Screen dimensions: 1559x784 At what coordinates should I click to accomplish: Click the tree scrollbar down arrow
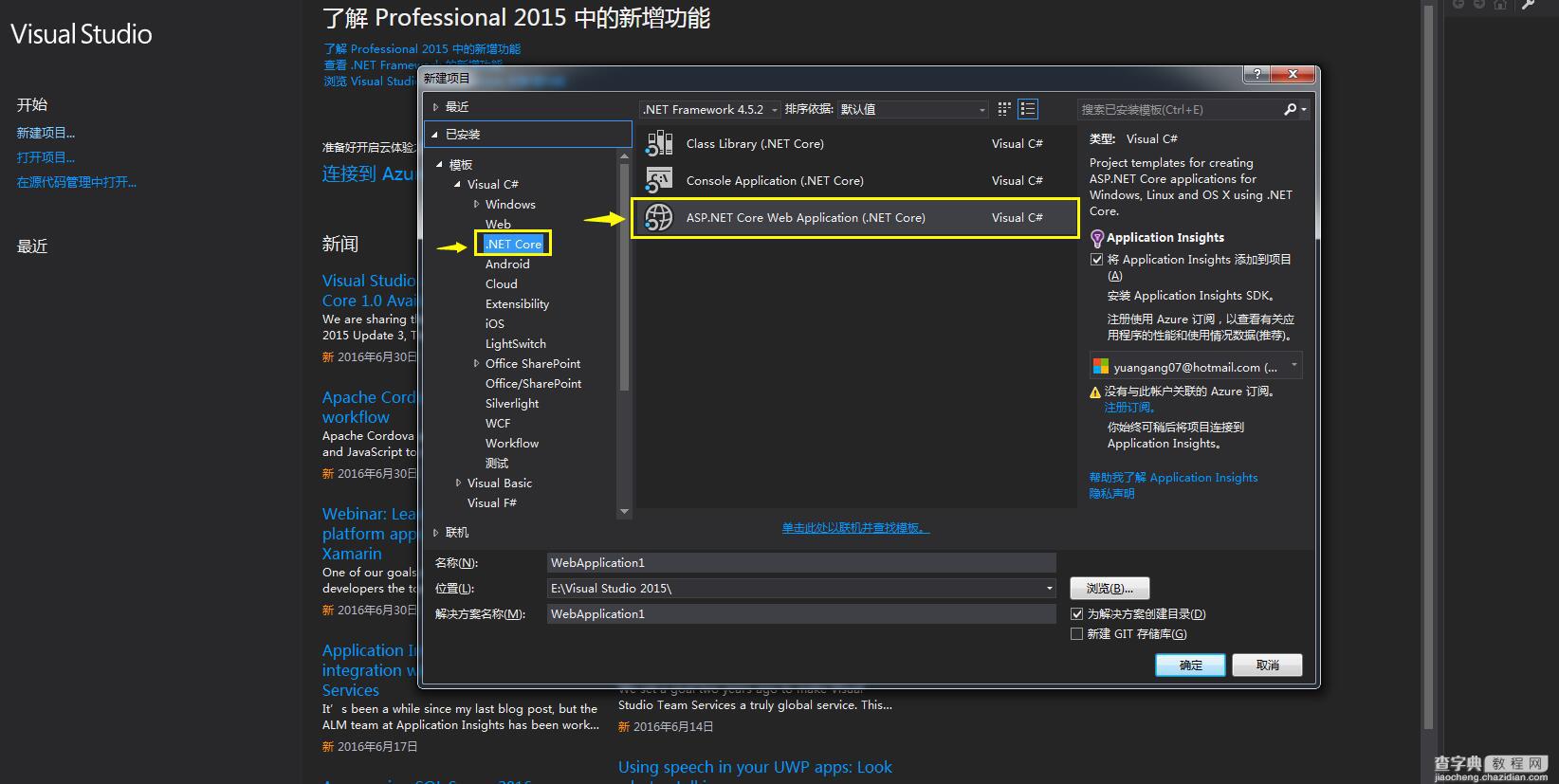coord(624,512)
